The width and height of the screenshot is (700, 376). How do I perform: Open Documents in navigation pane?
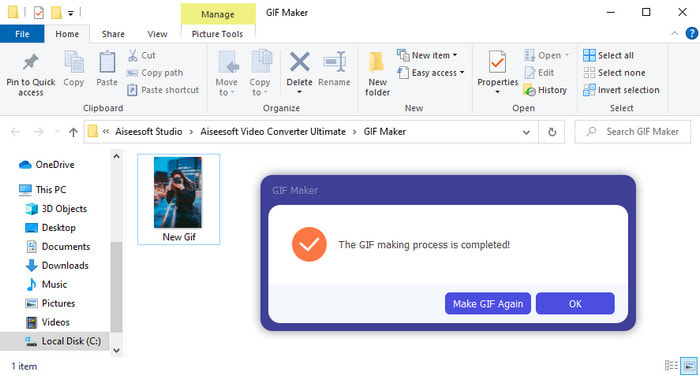click(58, 246)
